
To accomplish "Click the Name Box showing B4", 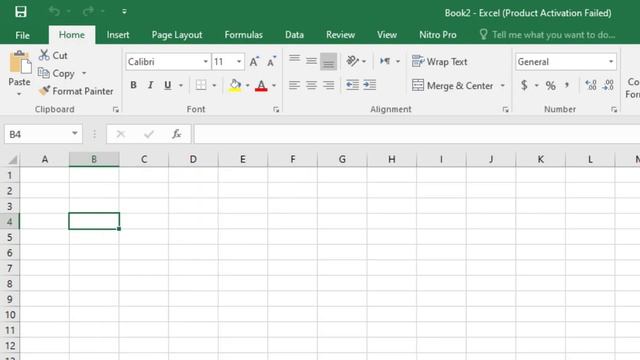I will [x=43, y=134].
